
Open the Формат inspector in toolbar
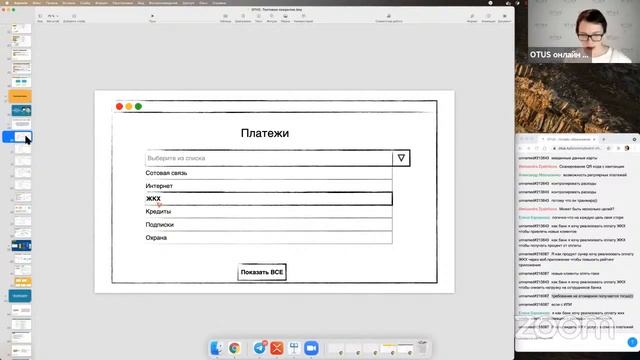[472, 18]
